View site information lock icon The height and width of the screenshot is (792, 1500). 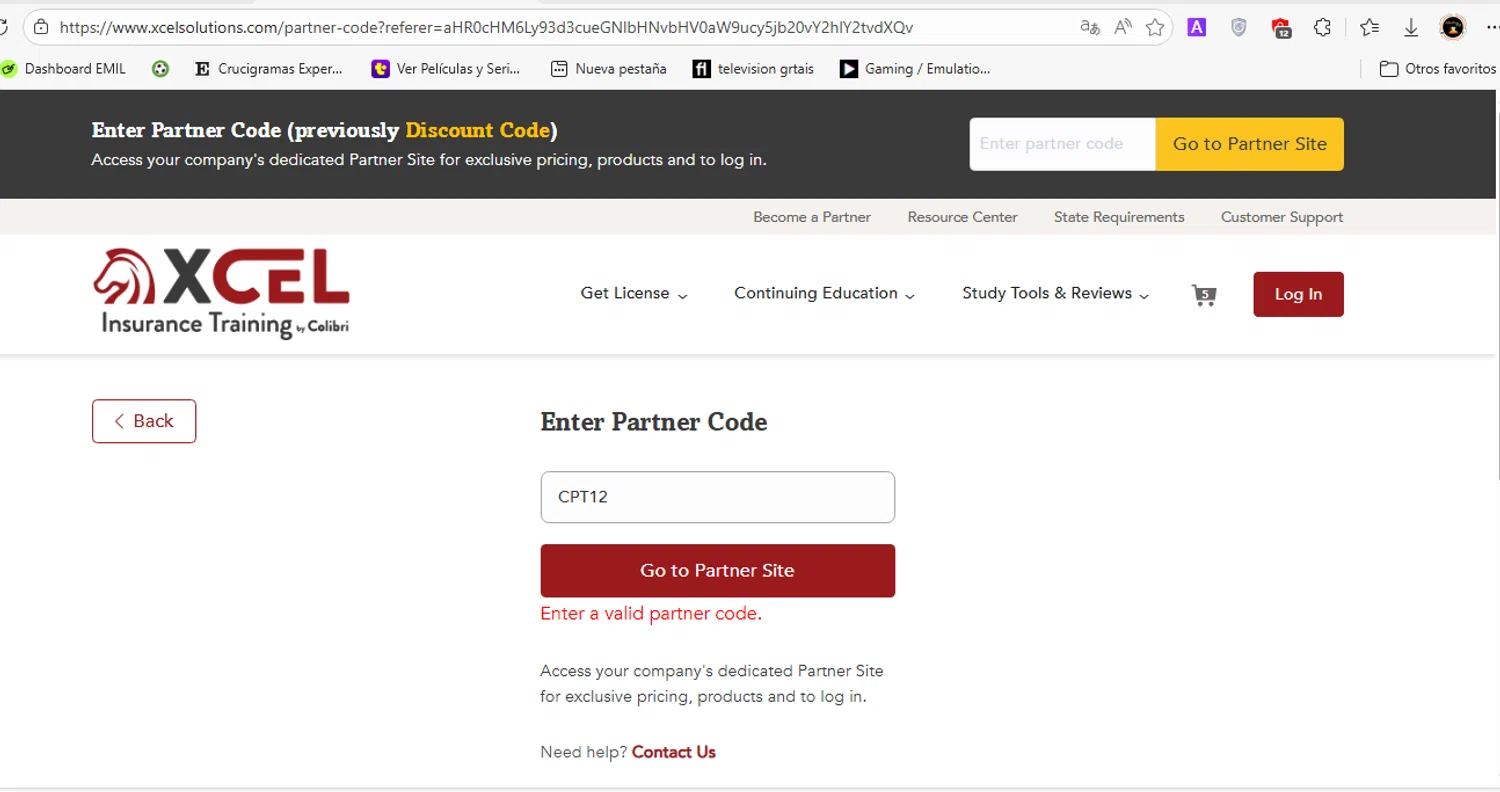coord(41,28)
